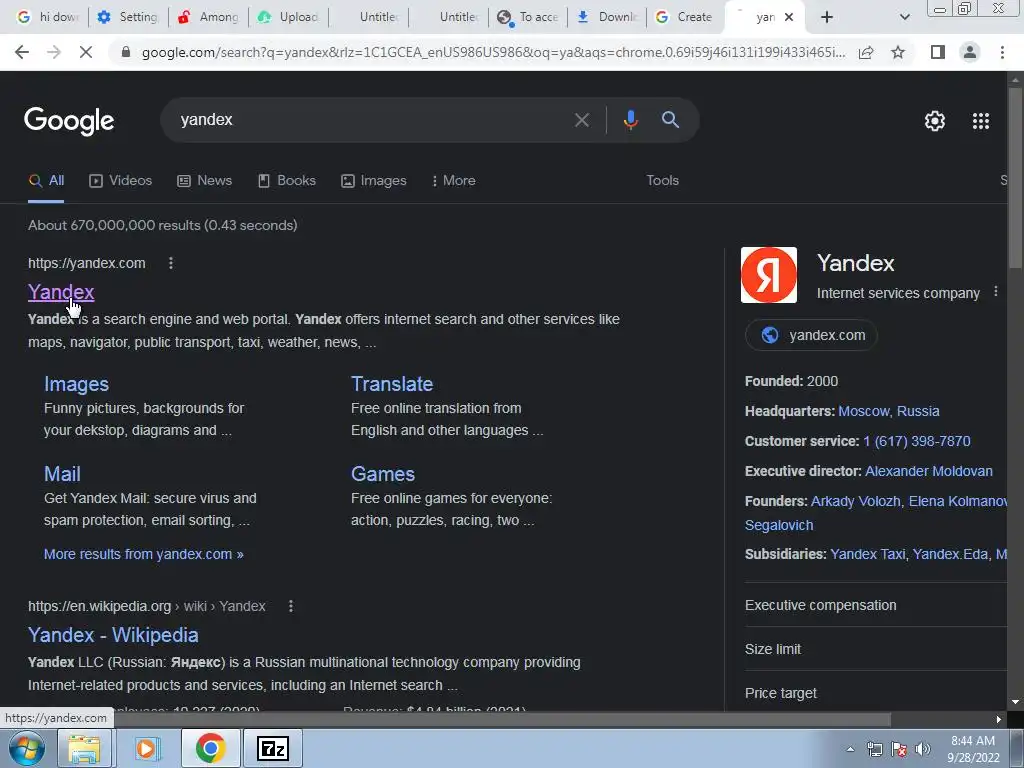Screen dimensions: 1024x768
Task: Close the current yandex search tab
Action: pos(789,17)
